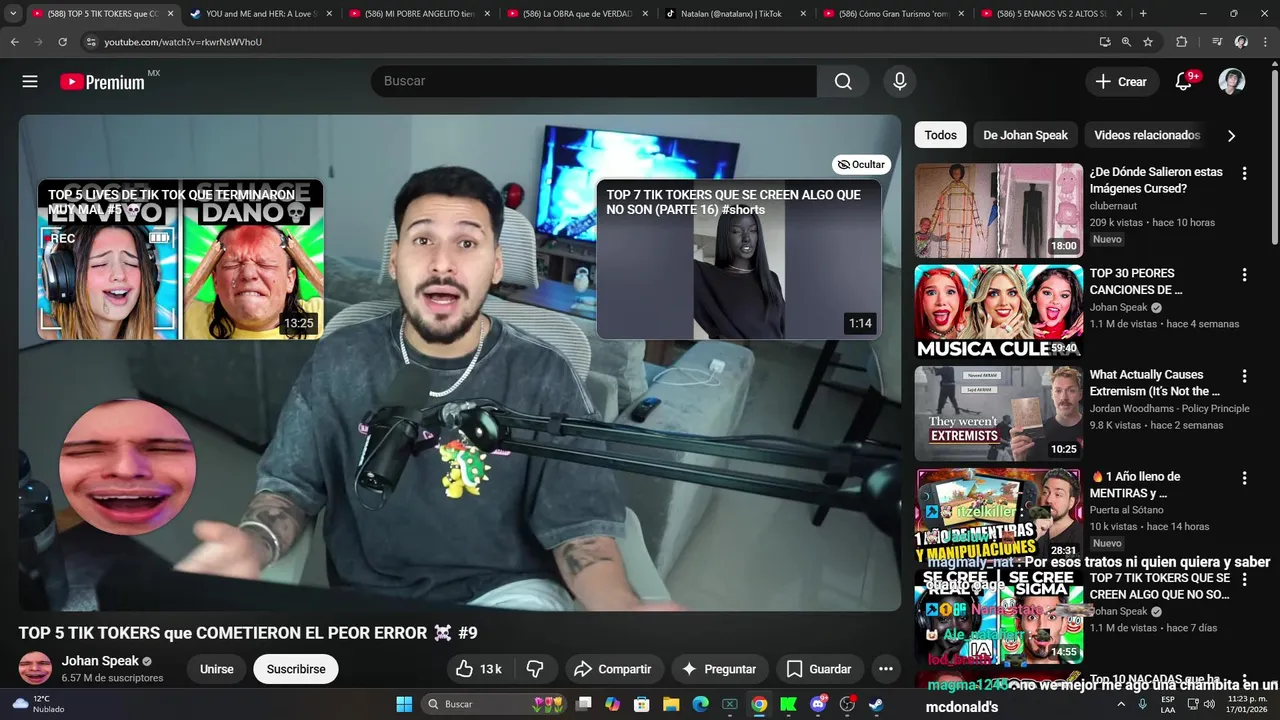Open YouTube notifications bell
The image size is (1280, 720).
pos(1184,82)
